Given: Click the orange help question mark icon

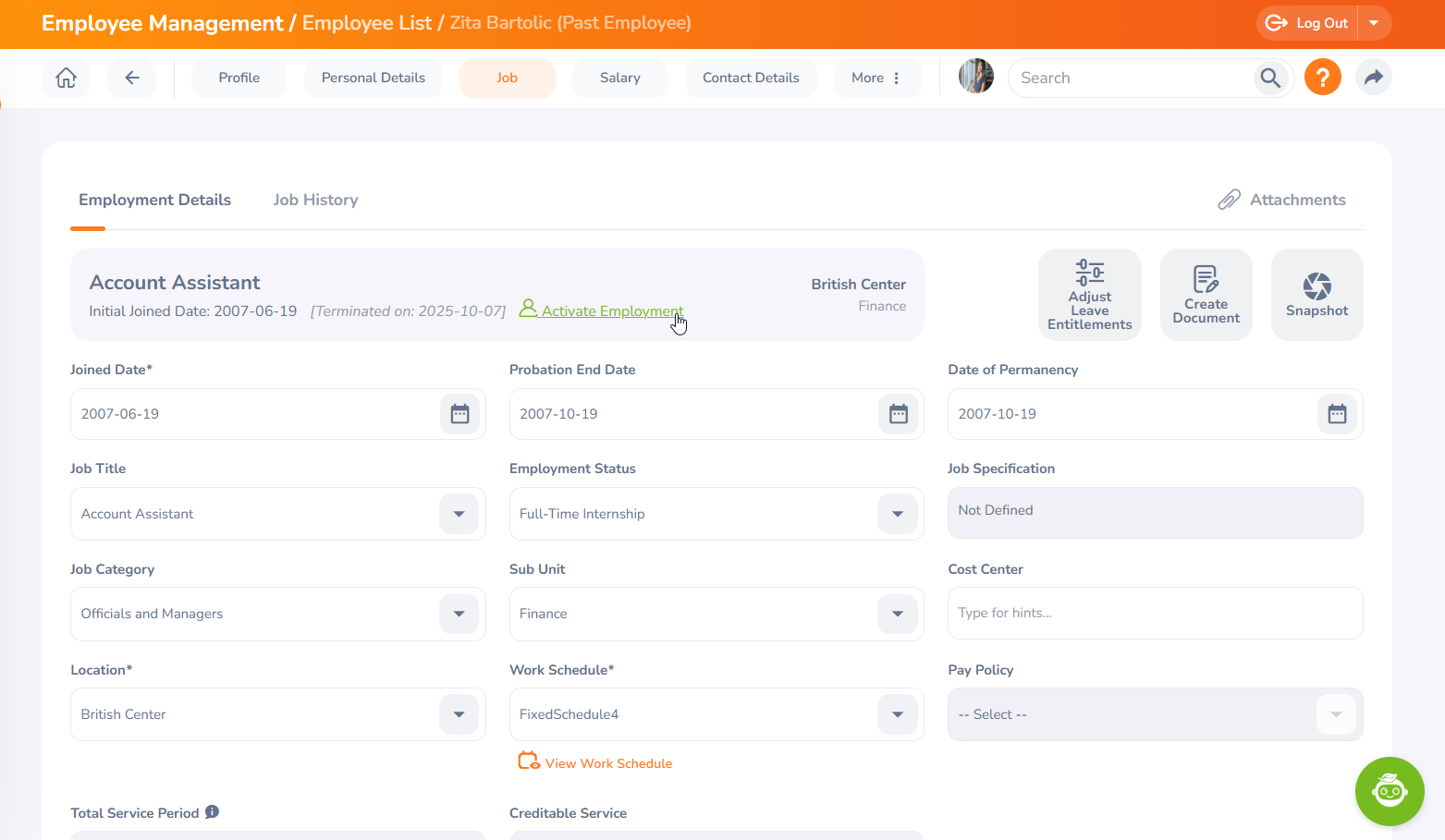Looking at the screenshot, I should (1322, 77).
